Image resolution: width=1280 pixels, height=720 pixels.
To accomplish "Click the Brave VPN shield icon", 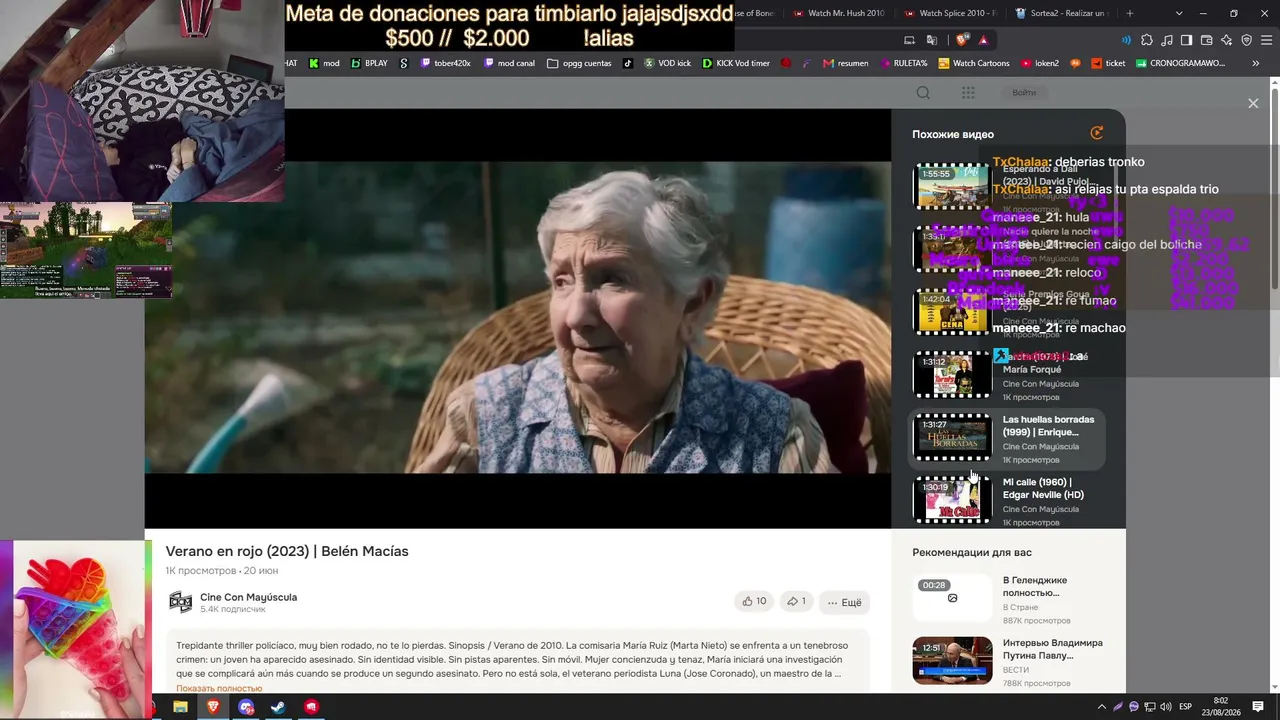I will (x=1247, y=40).
